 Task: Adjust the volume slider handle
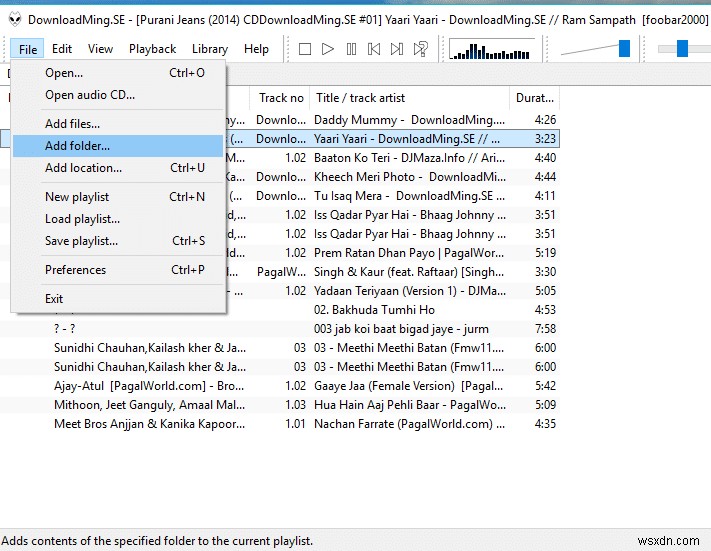point(624,49)
